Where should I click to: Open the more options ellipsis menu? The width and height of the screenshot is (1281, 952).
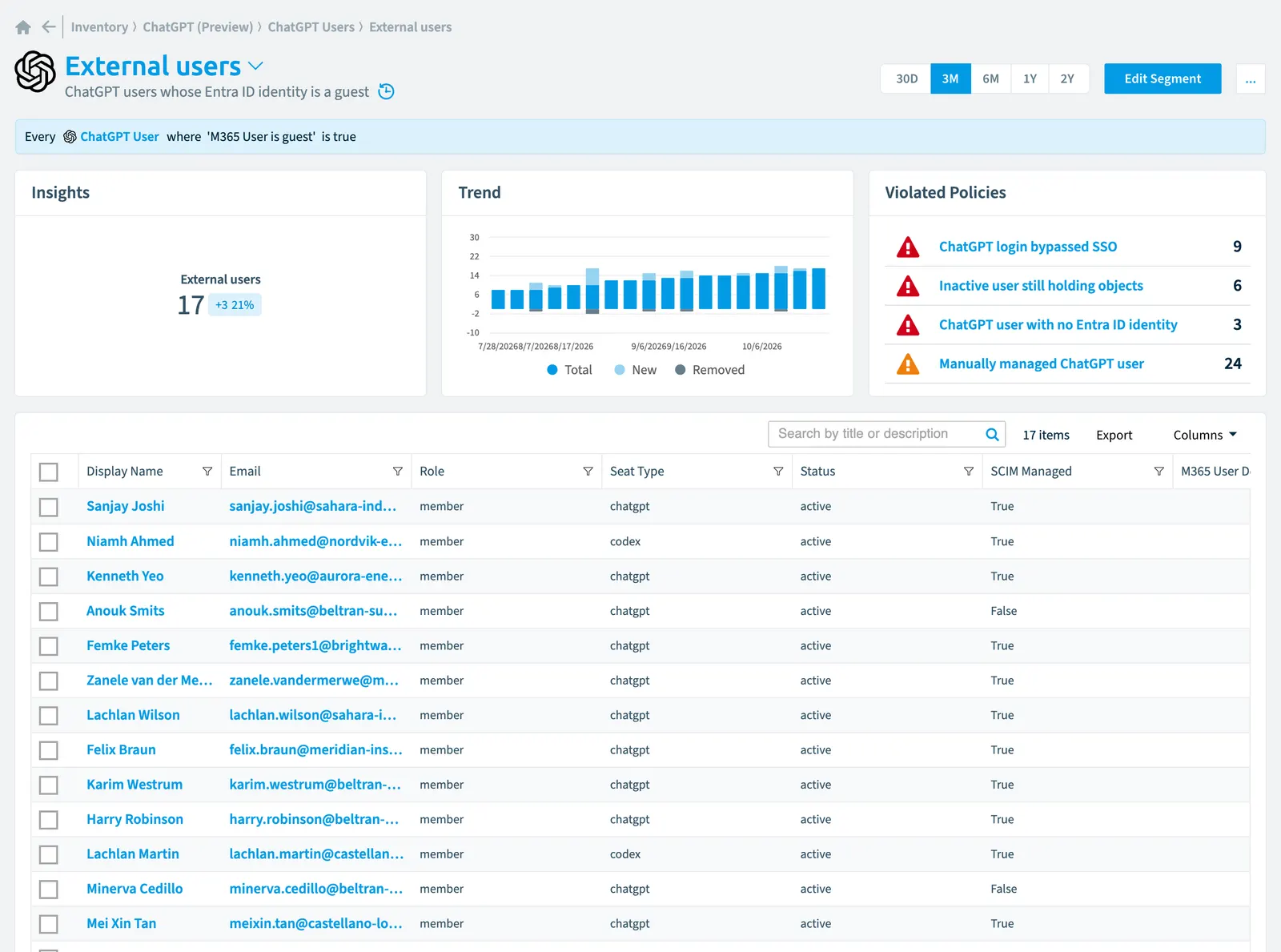[1251, 79]
